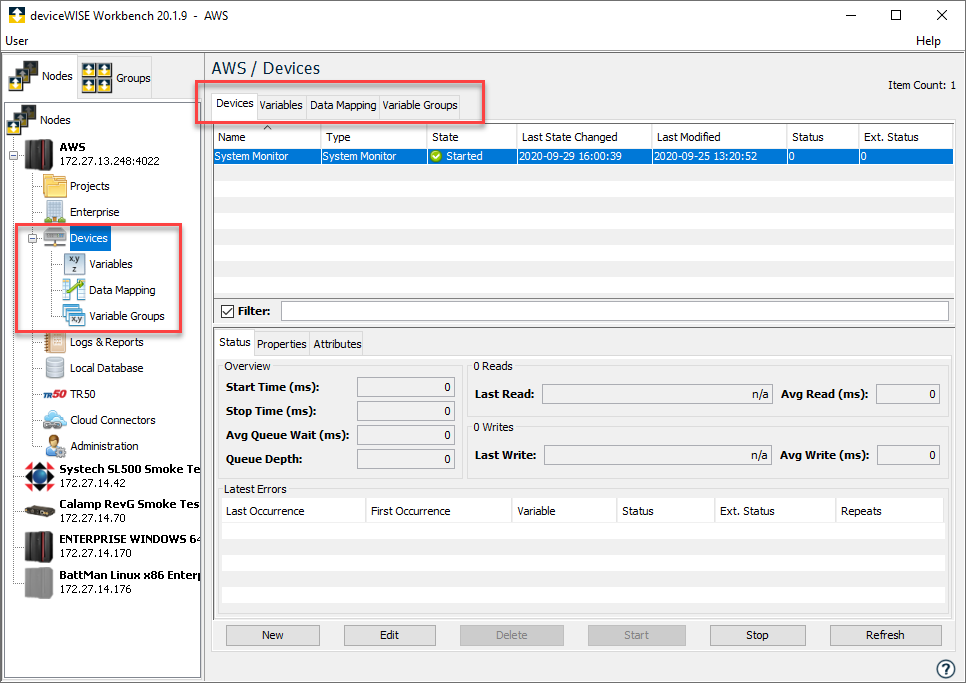Switch to the Data Mapping tab
The width and height of the screenshot is (966, 683).
pyautogui.click(x=343, y=105)
